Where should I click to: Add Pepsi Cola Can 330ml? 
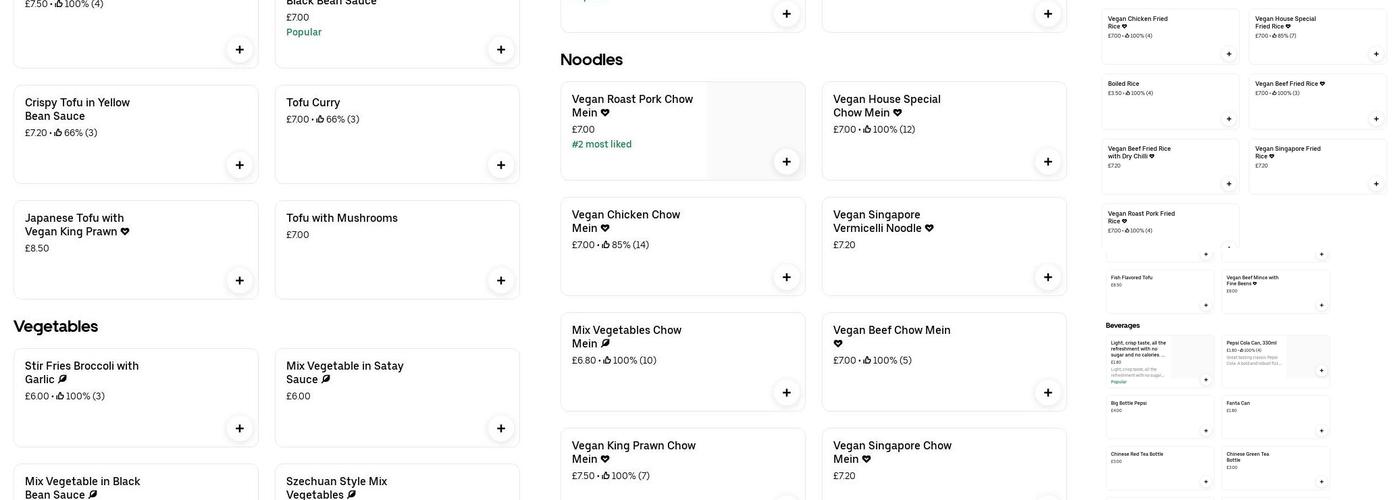(x=1321, y=370)
